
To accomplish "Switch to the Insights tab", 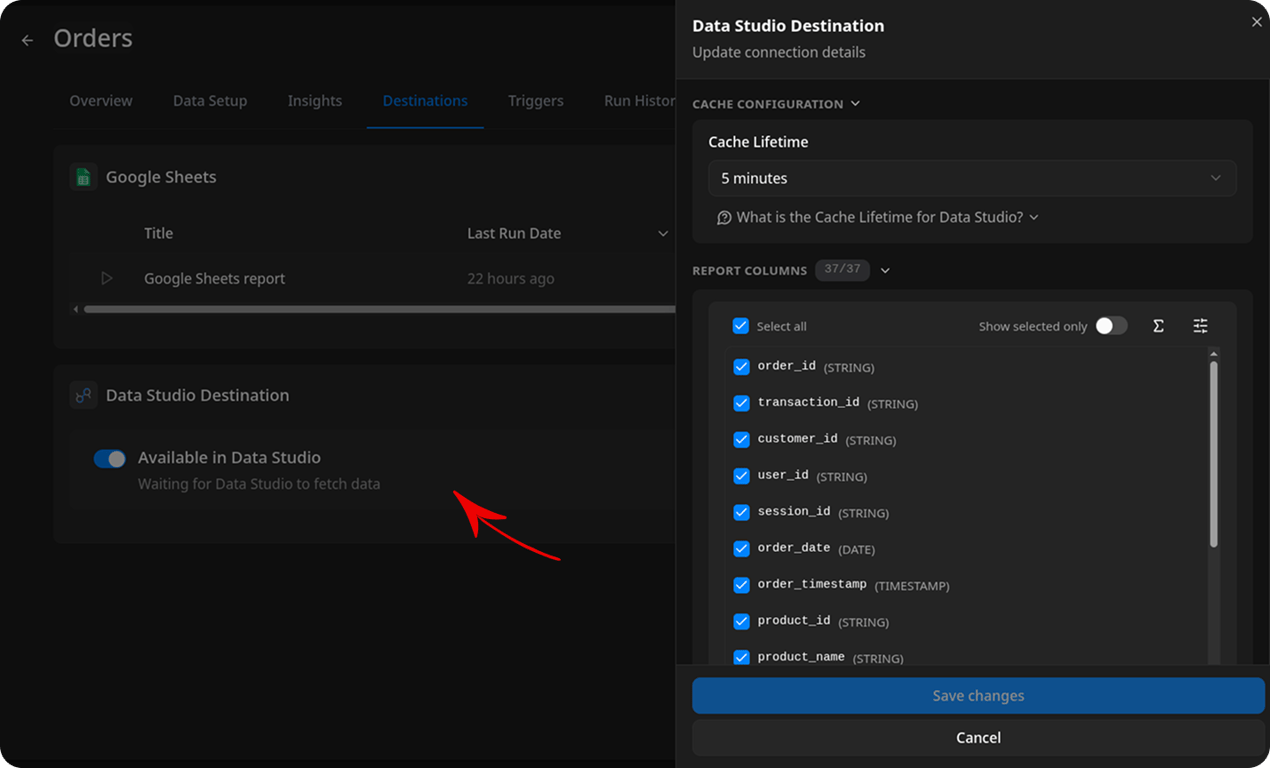I will pos(315,101).
